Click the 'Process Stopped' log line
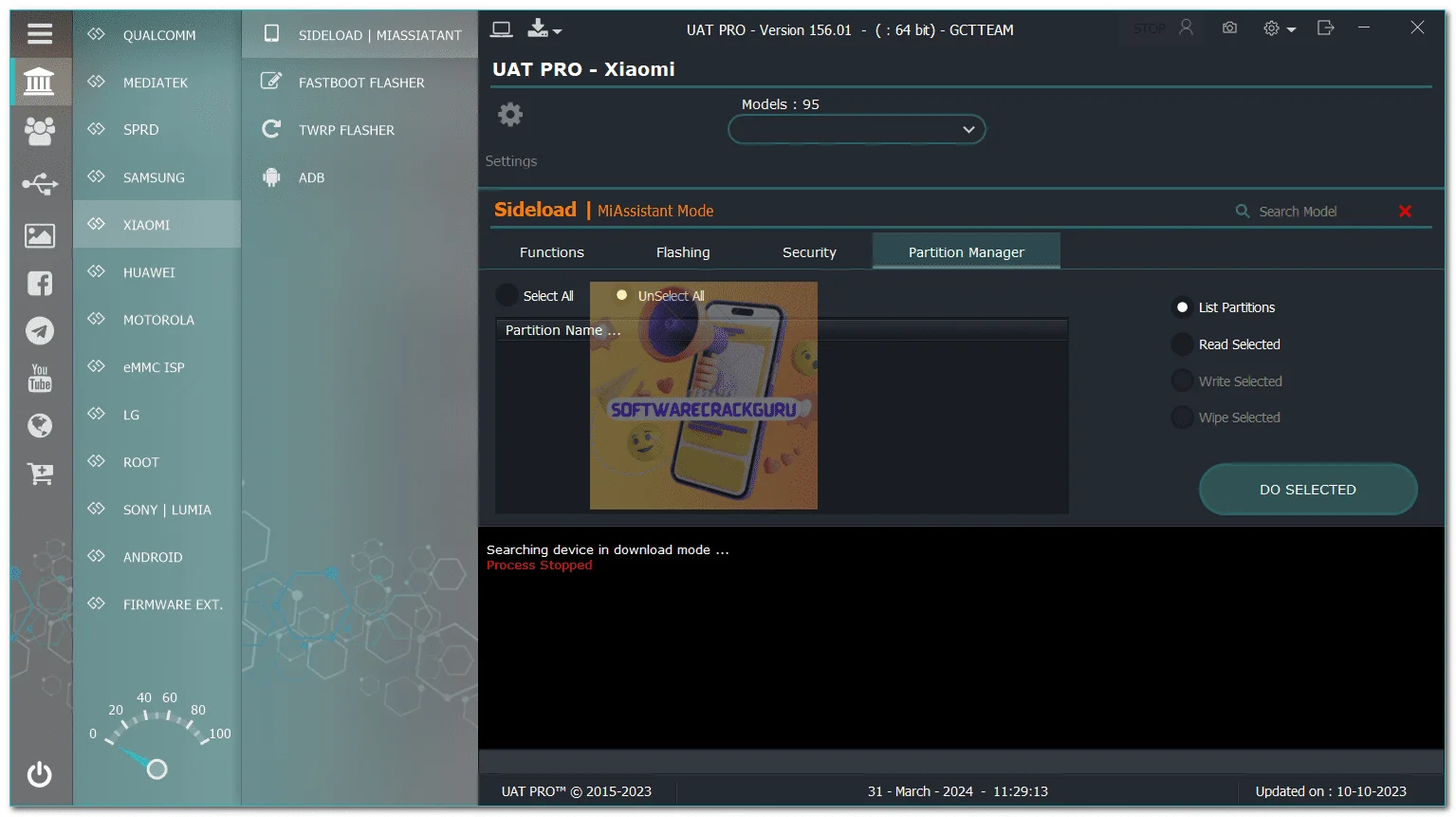The width and height of the screenshot is (1456, 817). click(x=539, y=566)
